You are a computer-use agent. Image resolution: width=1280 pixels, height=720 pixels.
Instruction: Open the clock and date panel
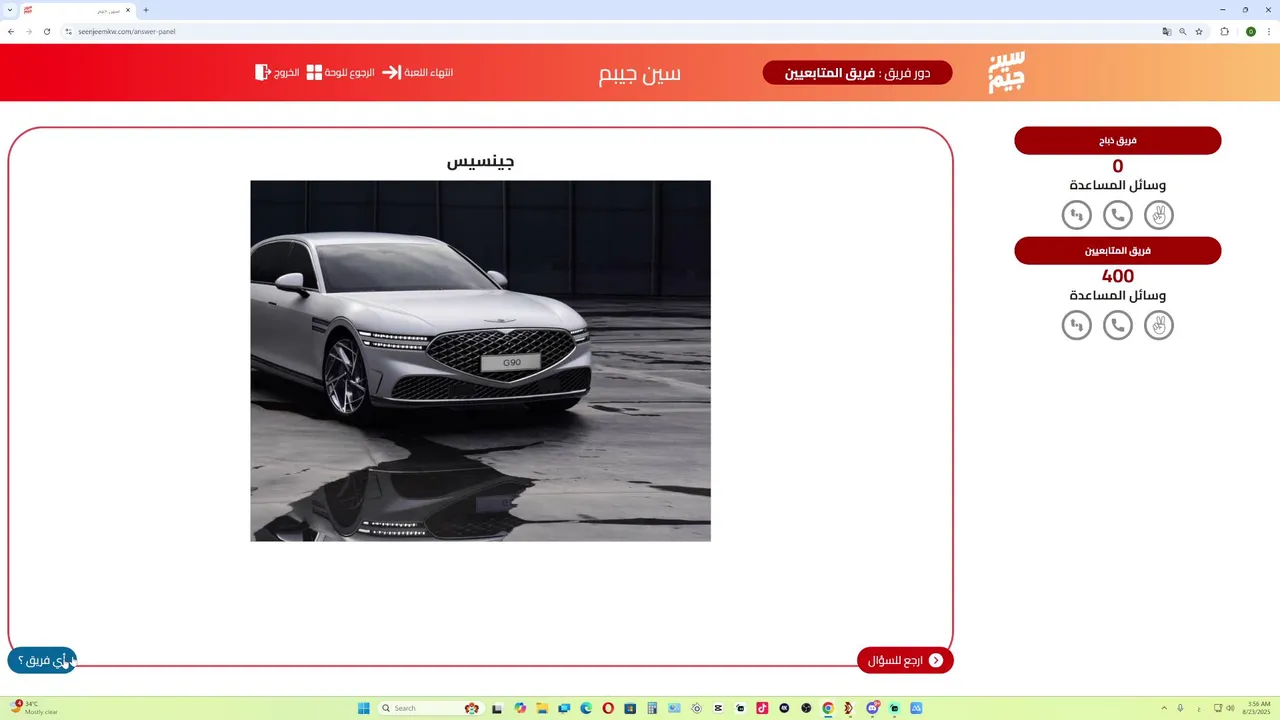[x=1257, y=708]
